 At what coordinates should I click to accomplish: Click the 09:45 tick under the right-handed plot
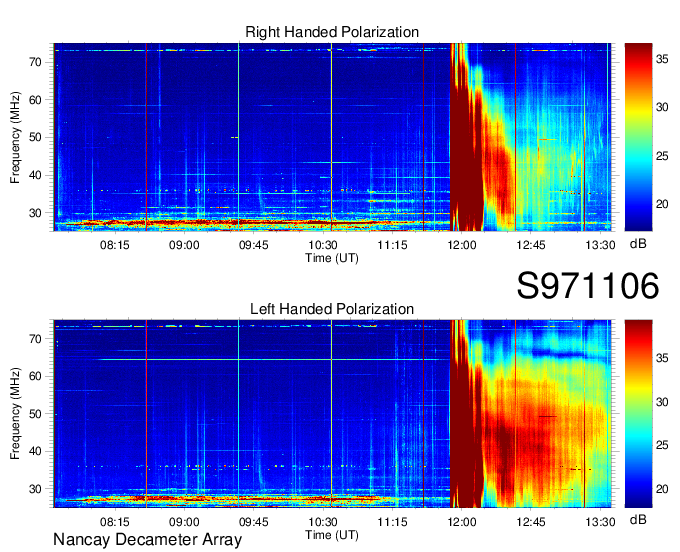coord(253,245)
